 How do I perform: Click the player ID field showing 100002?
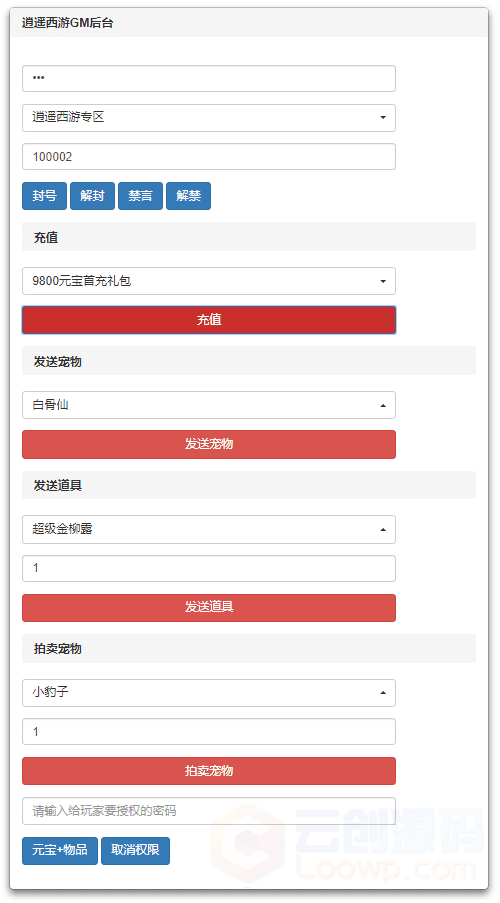click(x=209, y=157)
